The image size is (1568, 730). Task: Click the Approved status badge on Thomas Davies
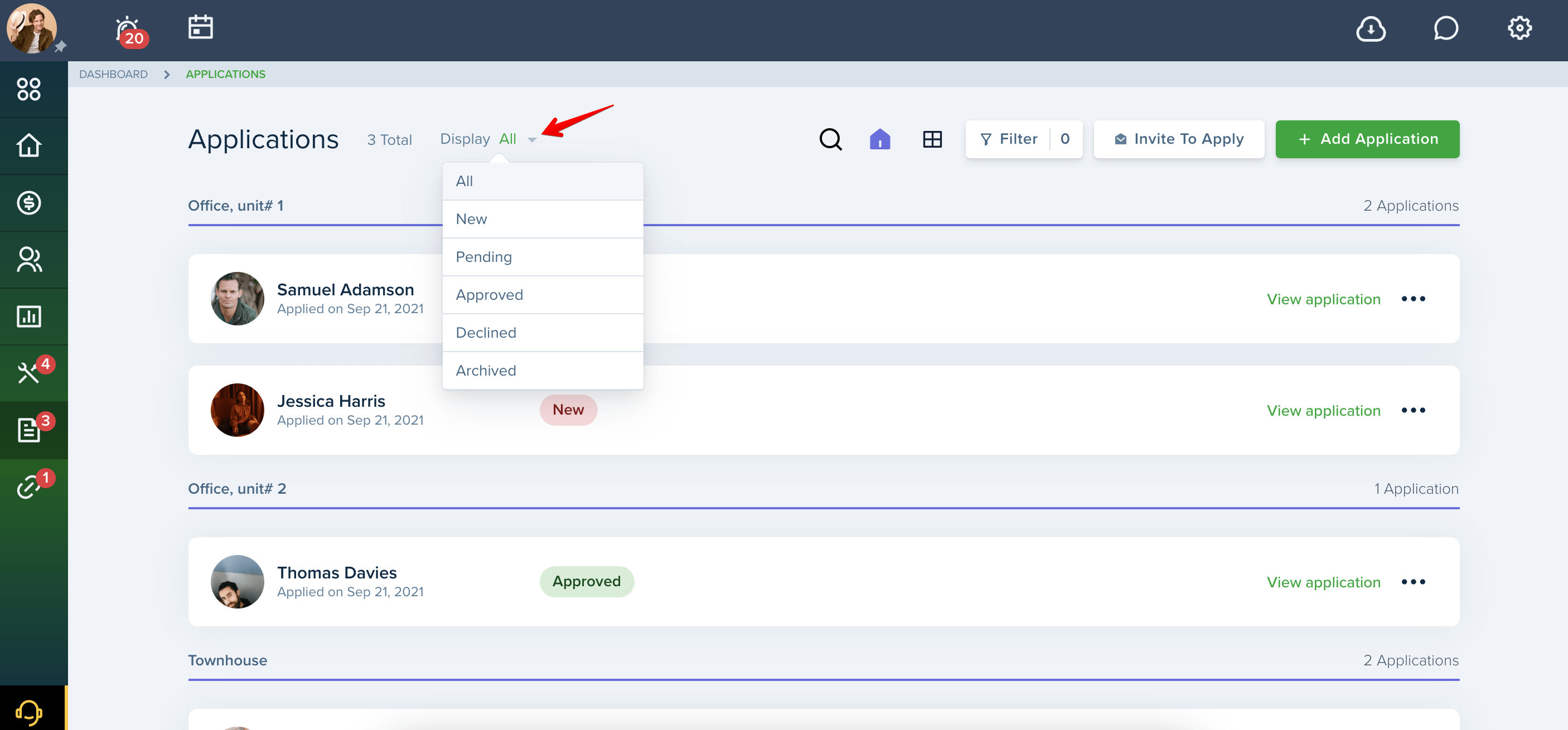(586, 582)
